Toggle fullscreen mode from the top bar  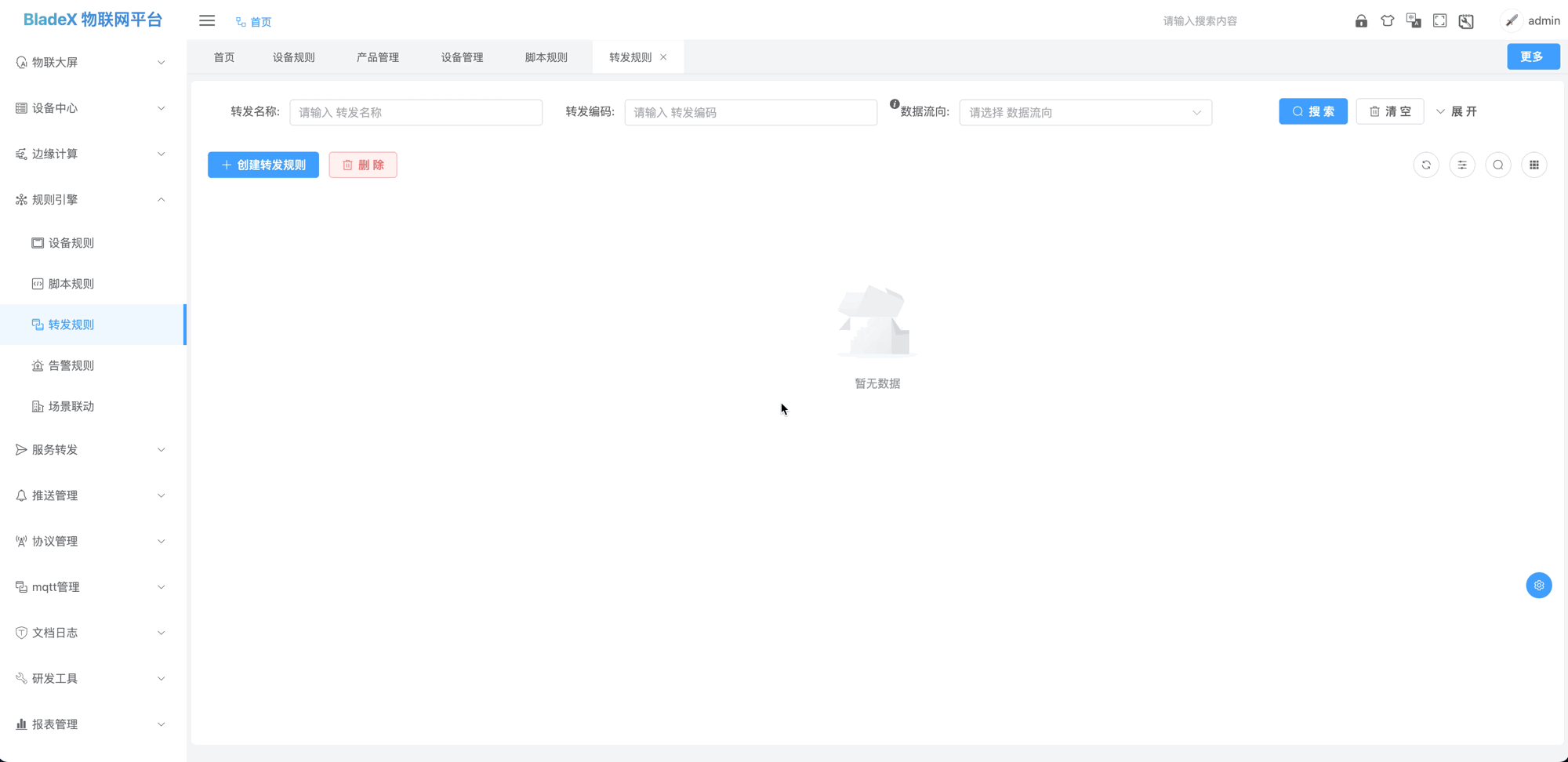(x=1439, y=20)
